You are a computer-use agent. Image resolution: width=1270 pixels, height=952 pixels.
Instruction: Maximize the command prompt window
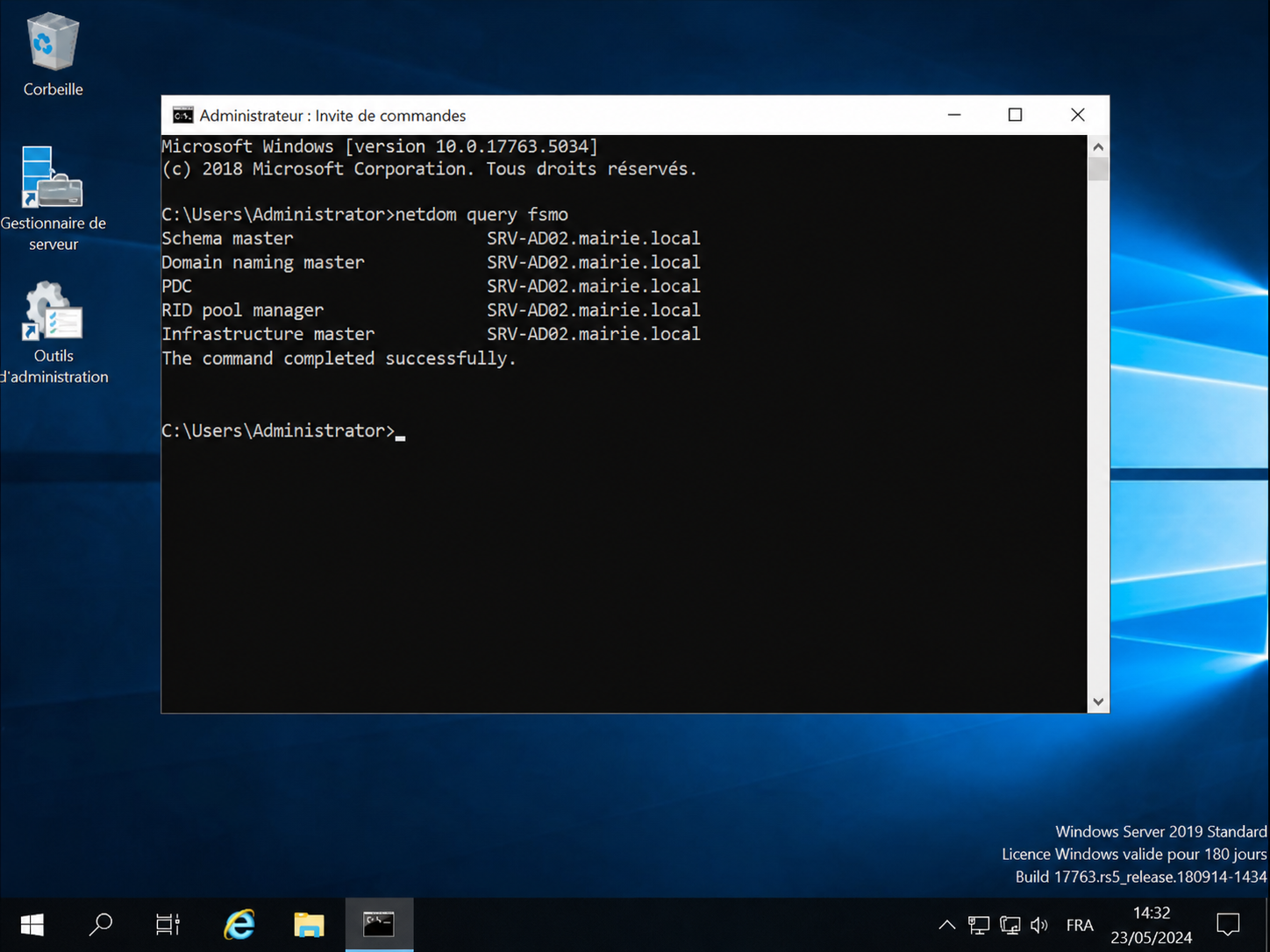tap(1015, 115)
